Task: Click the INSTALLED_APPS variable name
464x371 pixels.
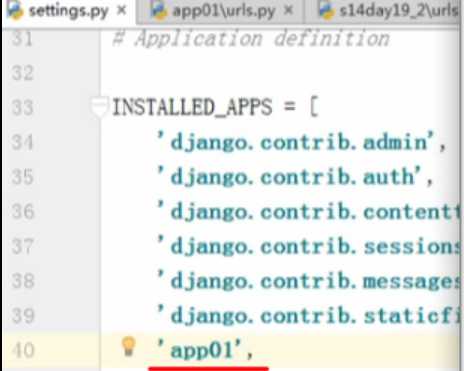Action: point(192,107)
